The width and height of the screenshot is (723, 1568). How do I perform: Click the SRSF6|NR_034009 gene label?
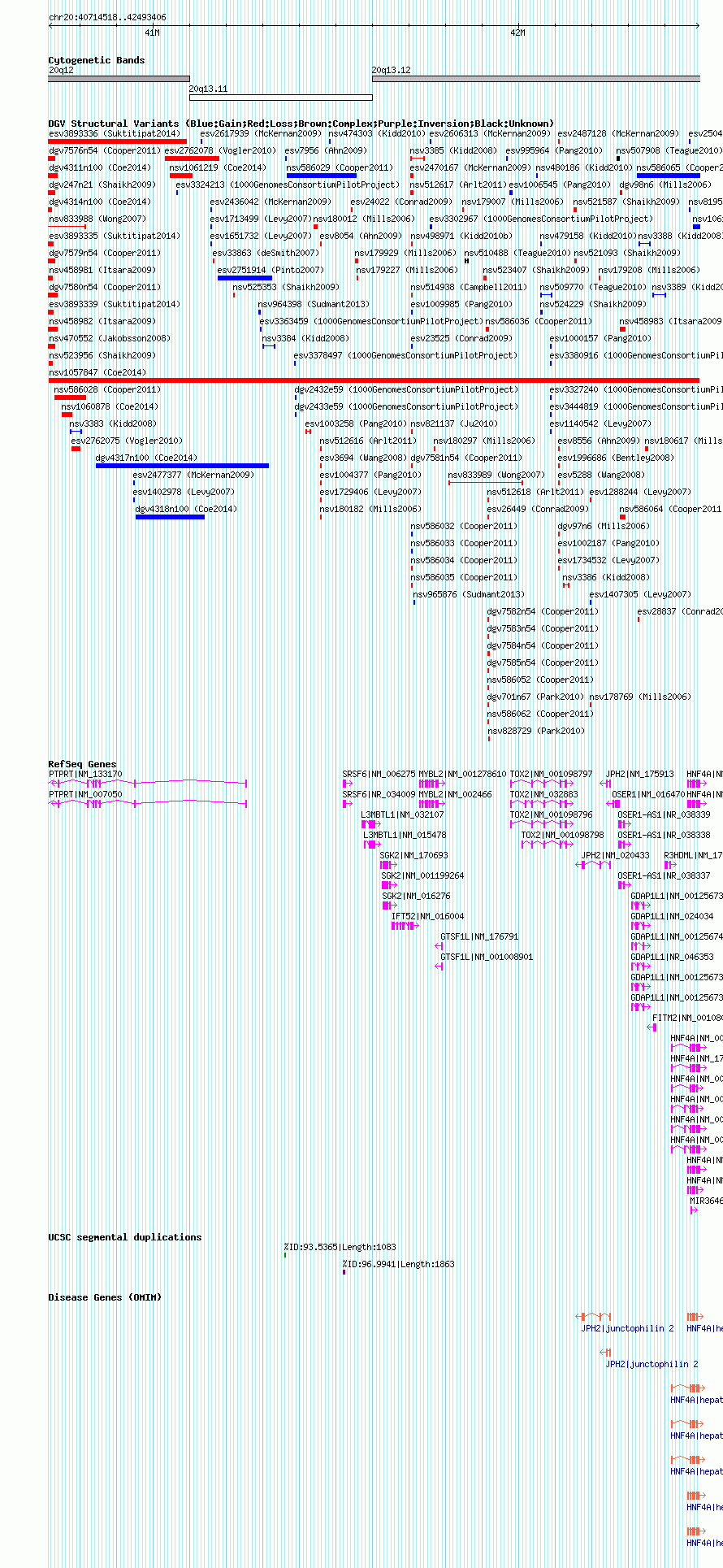[379, 794]
